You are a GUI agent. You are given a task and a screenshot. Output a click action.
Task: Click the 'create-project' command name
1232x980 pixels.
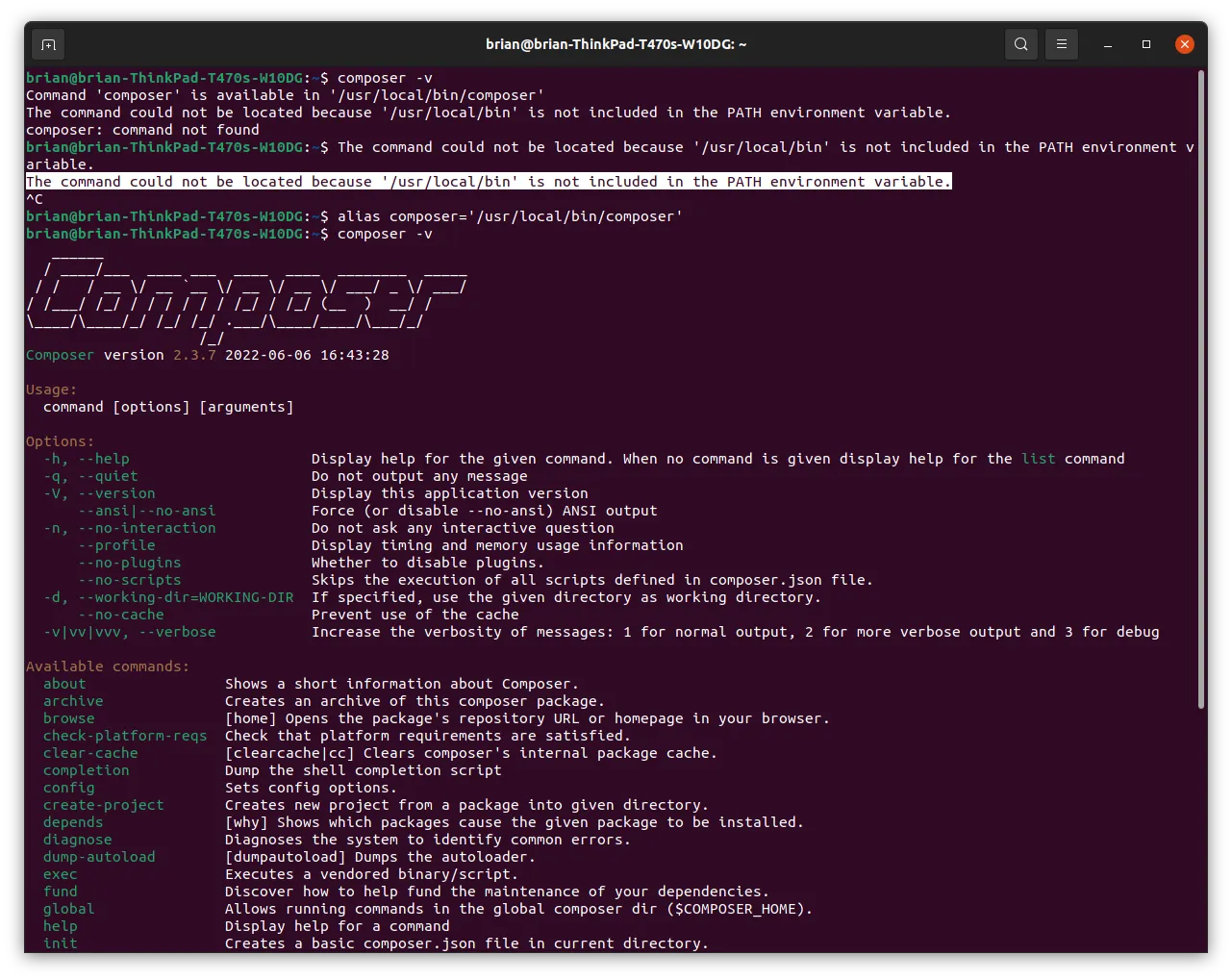pyautogui.click(x=104, y=805)
